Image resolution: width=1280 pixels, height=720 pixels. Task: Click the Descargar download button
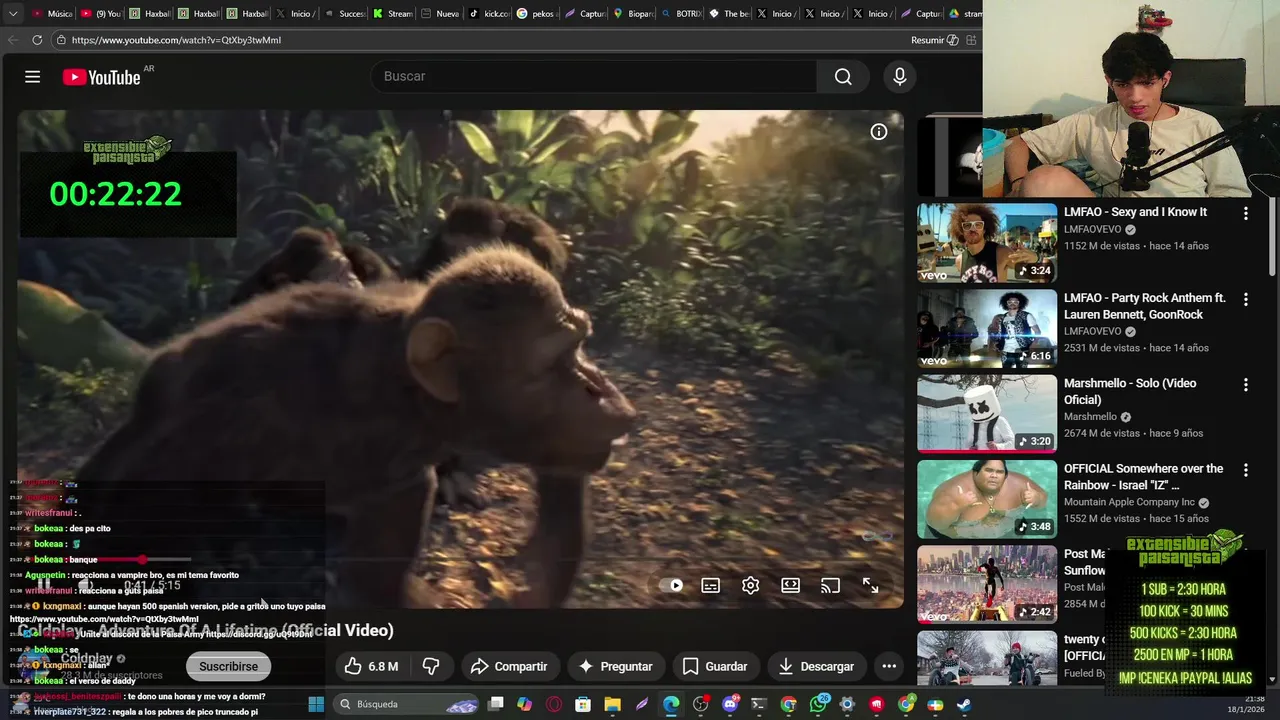pos(816,666)
